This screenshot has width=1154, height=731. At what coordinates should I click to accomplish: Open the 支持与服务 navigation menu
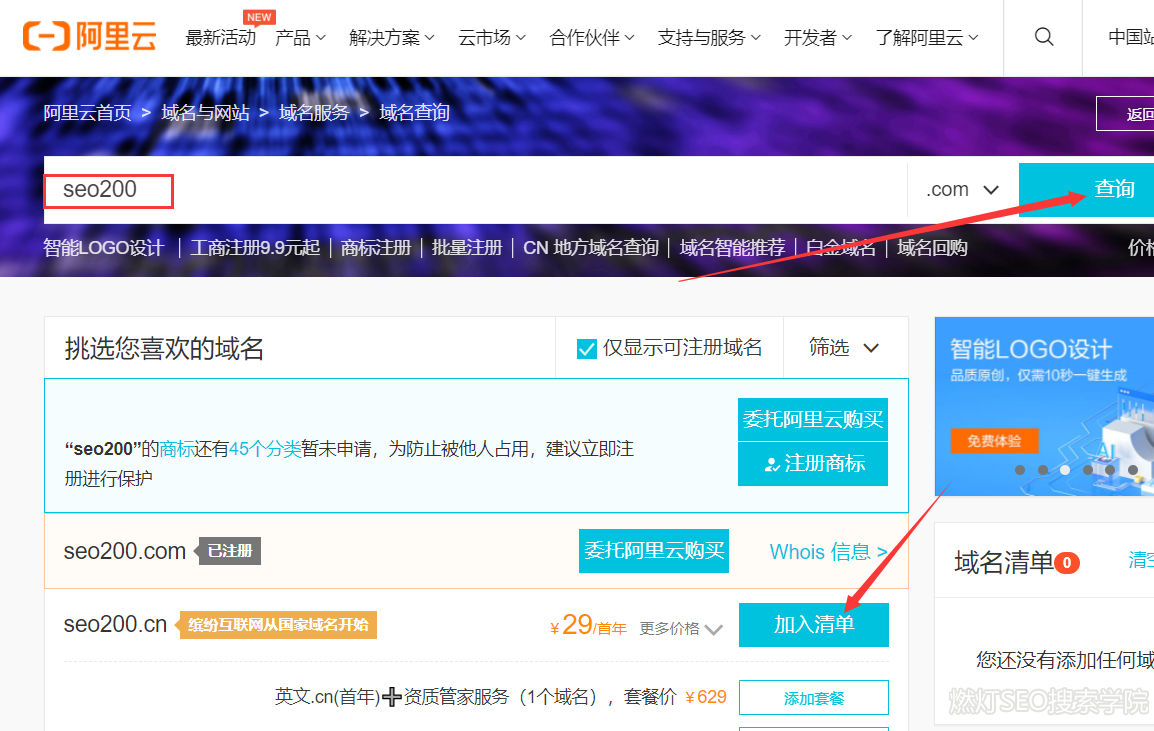click(709, 38)
